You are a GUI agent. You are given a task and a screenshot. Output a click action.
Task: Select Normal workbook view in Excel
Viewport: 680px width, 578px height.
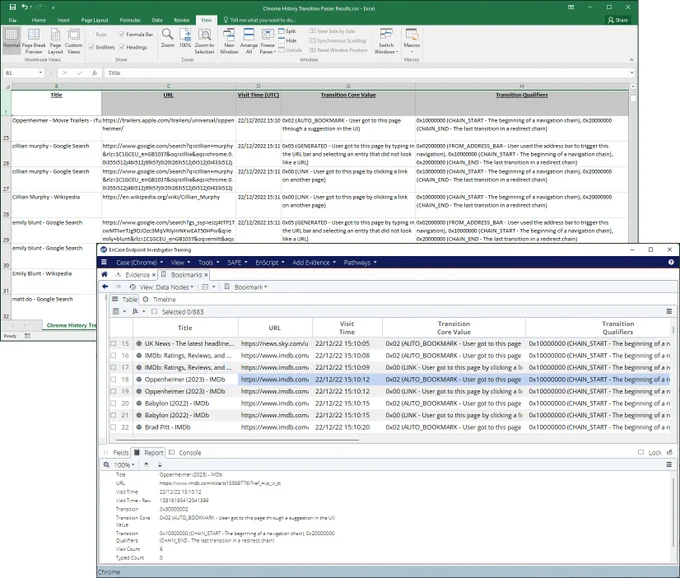tap(11, 38)
